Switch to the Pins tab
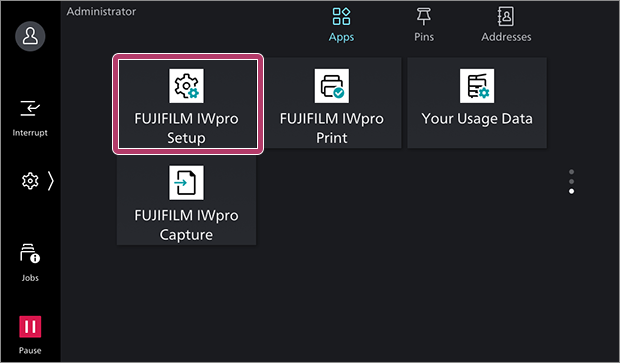 click(x=424, y=25)
